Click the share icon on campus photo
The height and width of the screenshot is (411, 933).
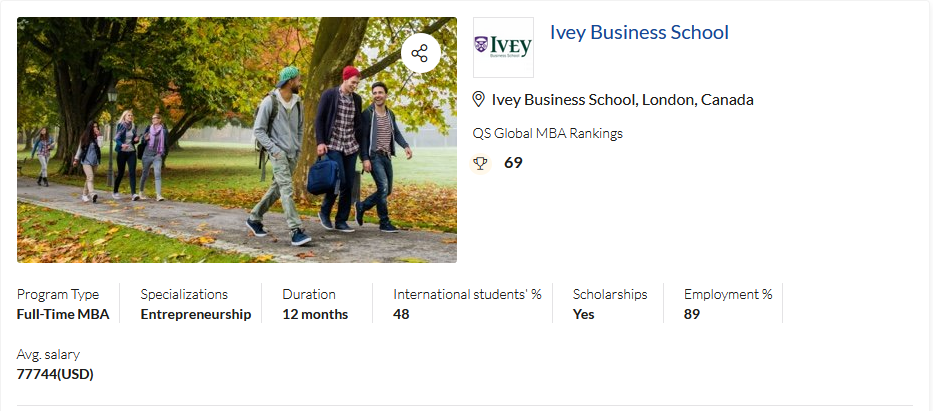click(x=420, y=53)
